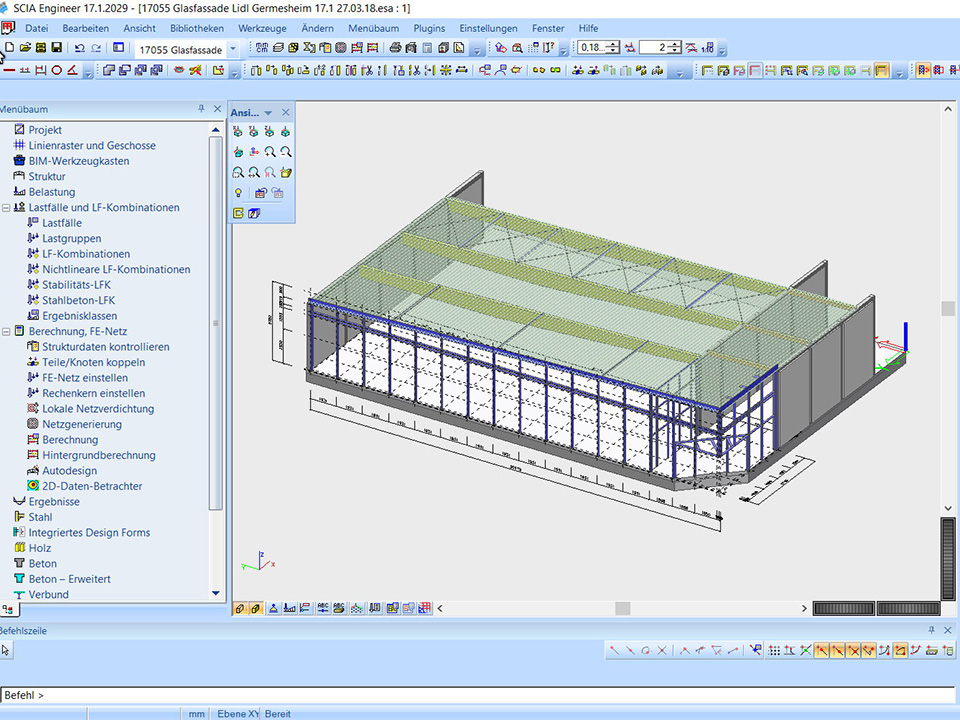Click the view in X direction icon

coord(238,132)
